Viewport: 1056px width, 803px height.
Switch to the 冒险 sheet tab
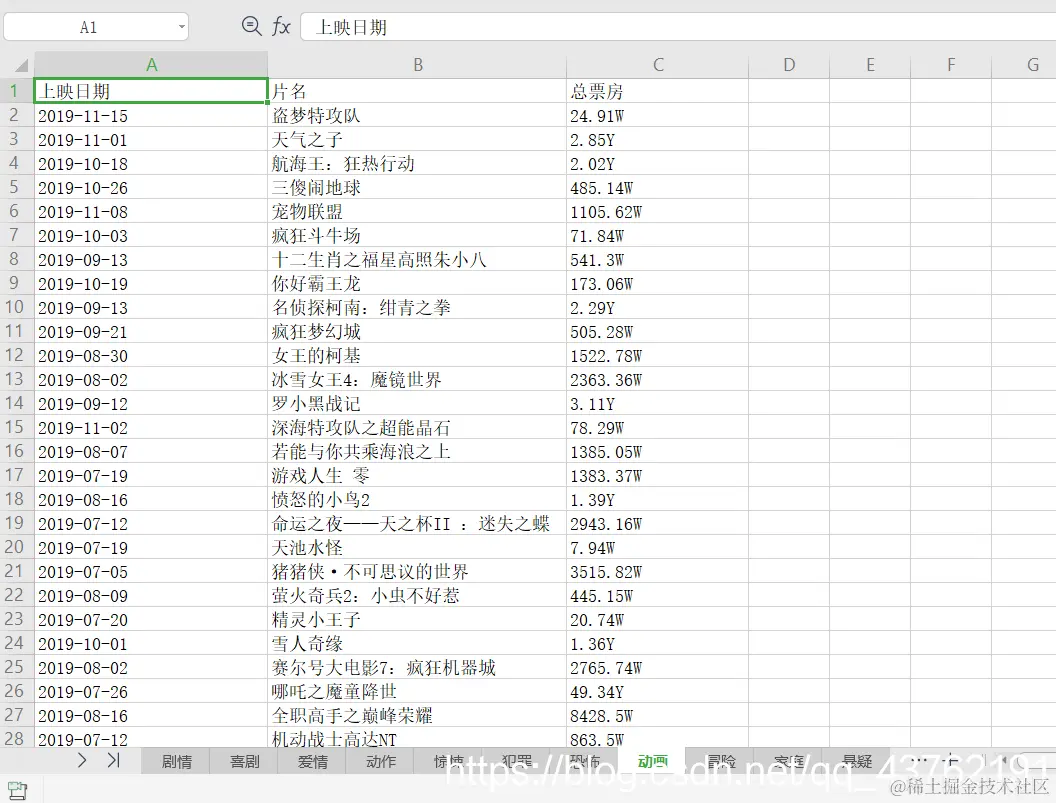click(x=721, y=761)
